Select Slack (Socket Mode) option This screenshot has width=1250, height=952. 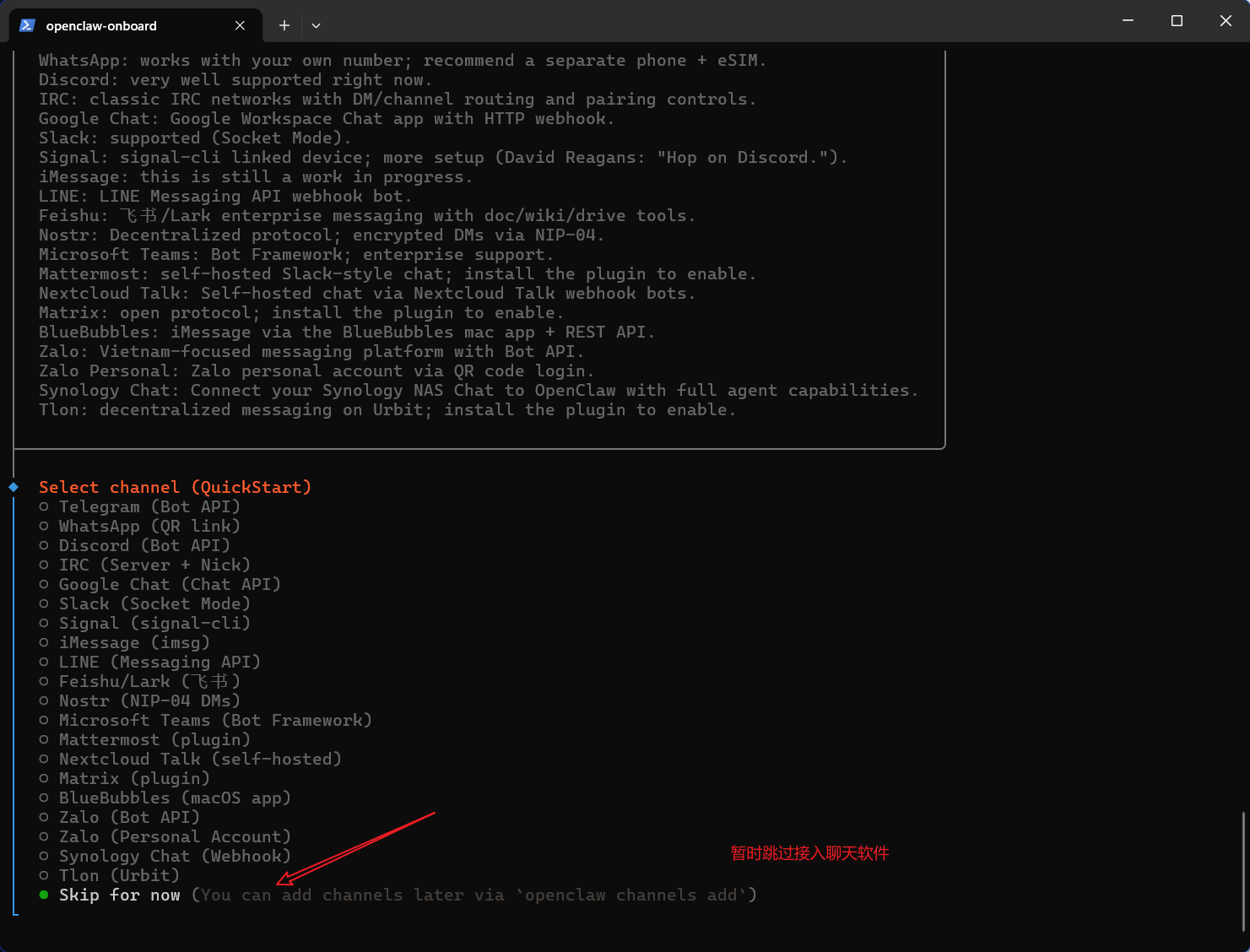click(145, 603)
